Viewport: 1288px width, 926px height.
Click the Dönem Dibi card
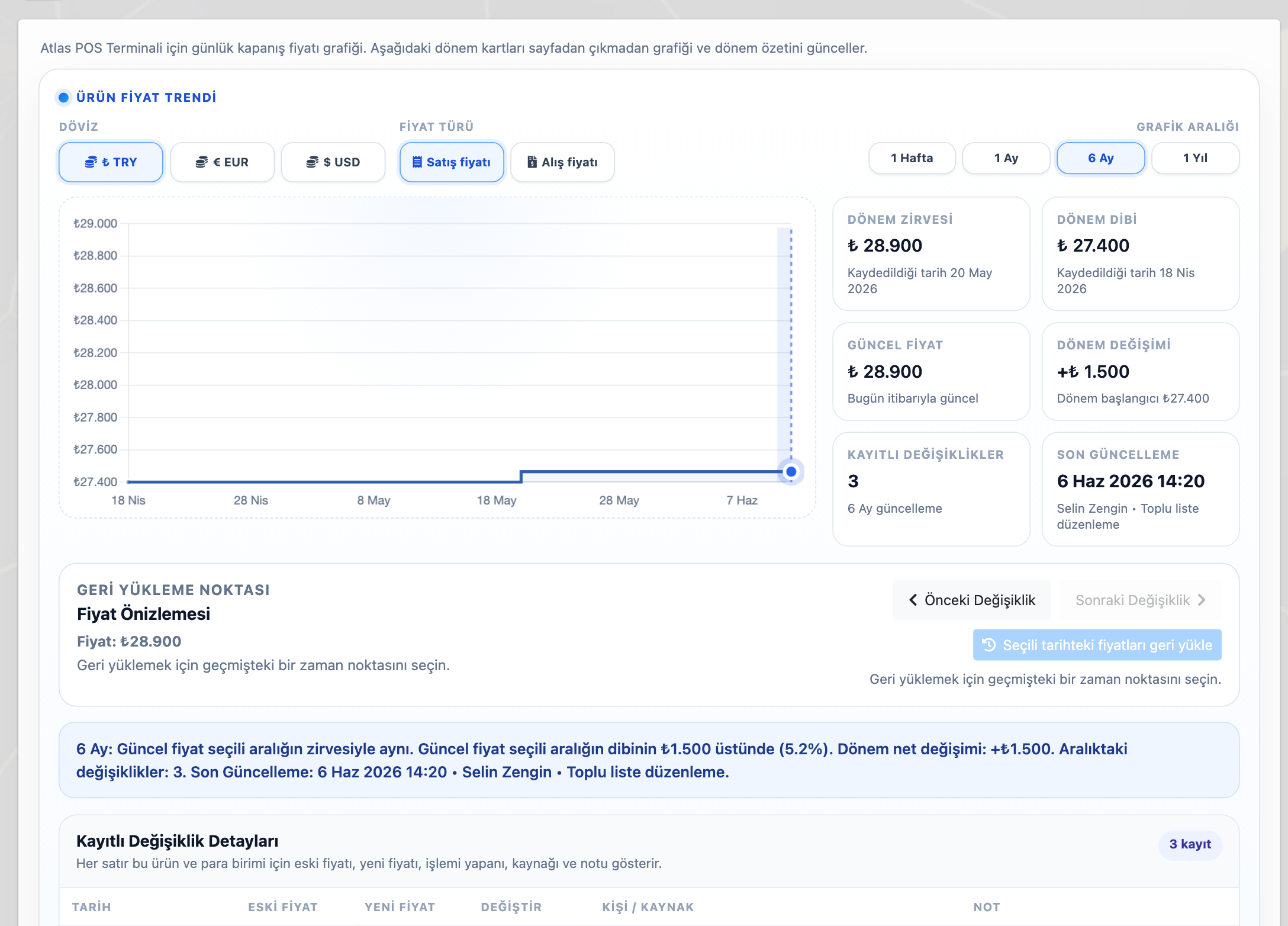point(1141,253)
